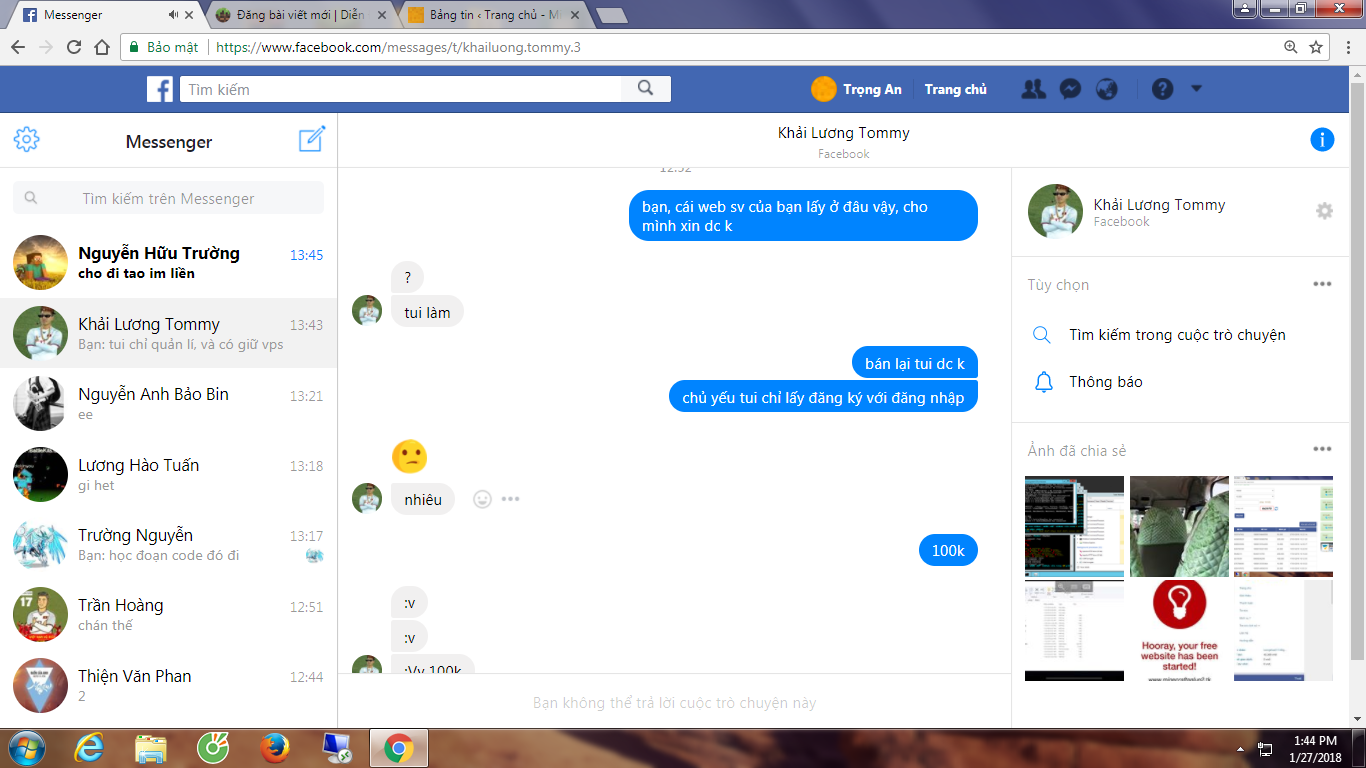
Task: Open Facebook friend requests icon
Action: point(1034,89)
